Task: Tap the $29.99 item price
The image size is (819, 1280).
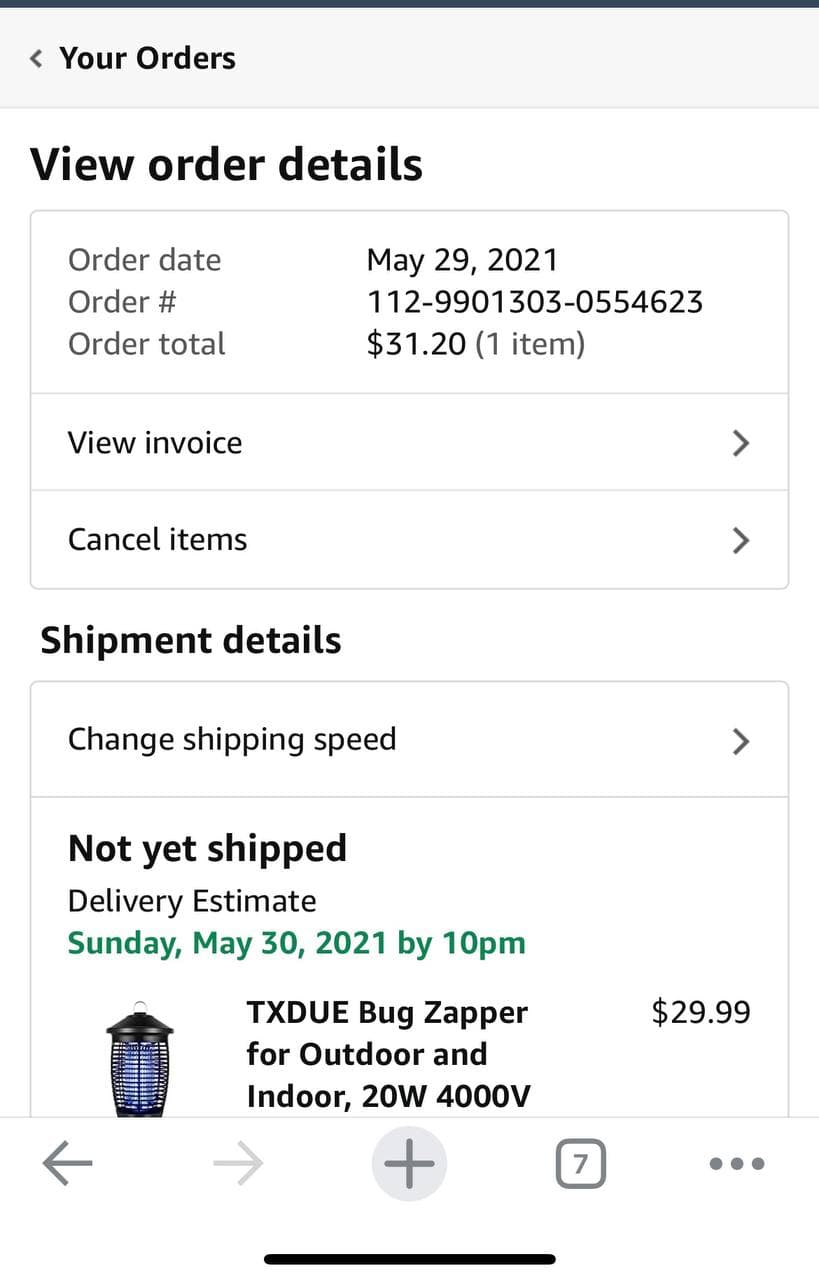Action: (x=700, y=1012)
